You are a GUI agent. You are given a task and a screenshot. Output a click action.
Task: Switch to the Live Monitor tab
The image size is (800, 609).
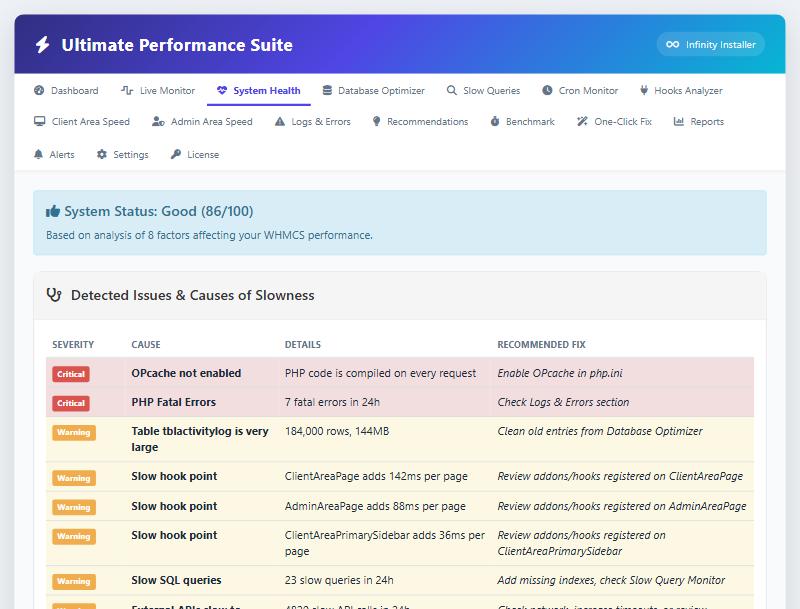[x=158, y=90]
